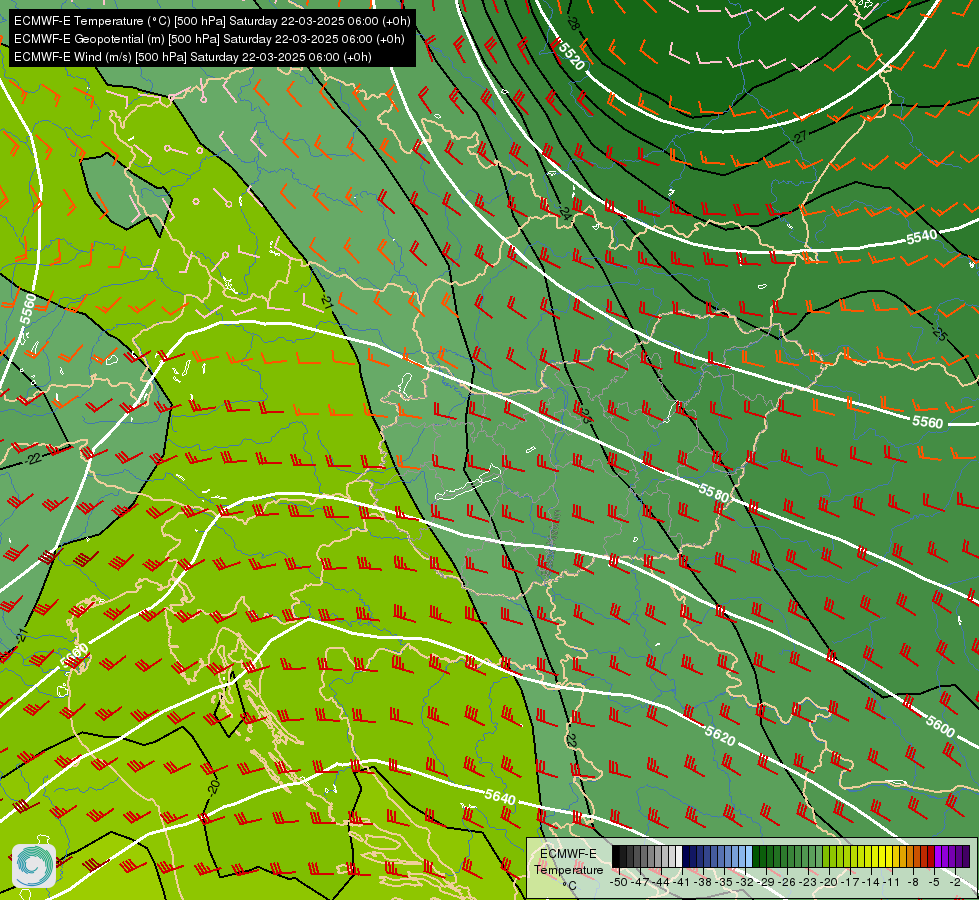Click the -26 legend tick label
Screen dimensions: 979x900
click(x=789, y=882)
